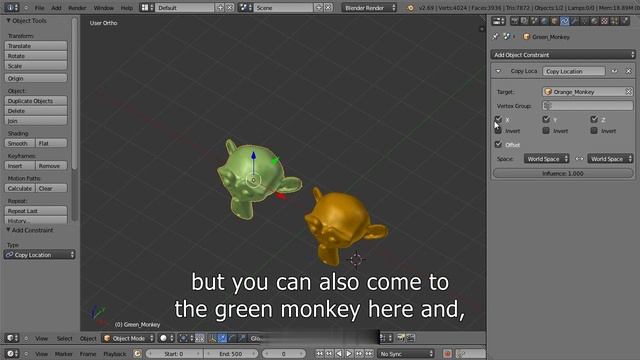Open the Modifiers wrench tab icon

pyautogui.click(x=575, y=21)
